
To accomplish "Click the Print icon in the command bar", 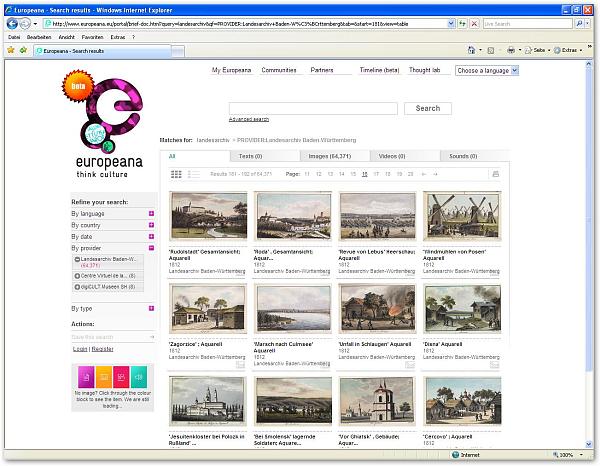I will coord(511,50).
